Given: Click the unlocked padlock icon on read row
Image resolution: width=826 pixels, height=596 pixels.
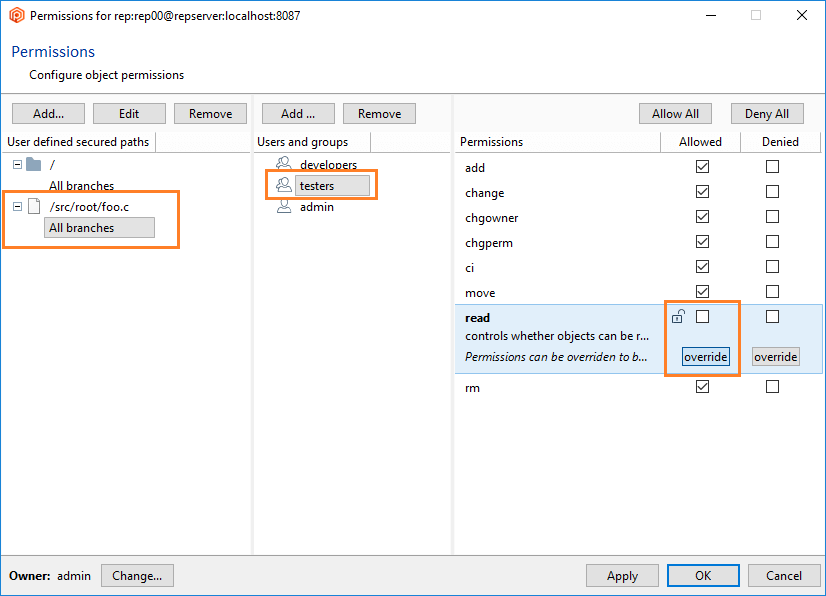Looking at the screenshot, I should click(x=678, y=316).
